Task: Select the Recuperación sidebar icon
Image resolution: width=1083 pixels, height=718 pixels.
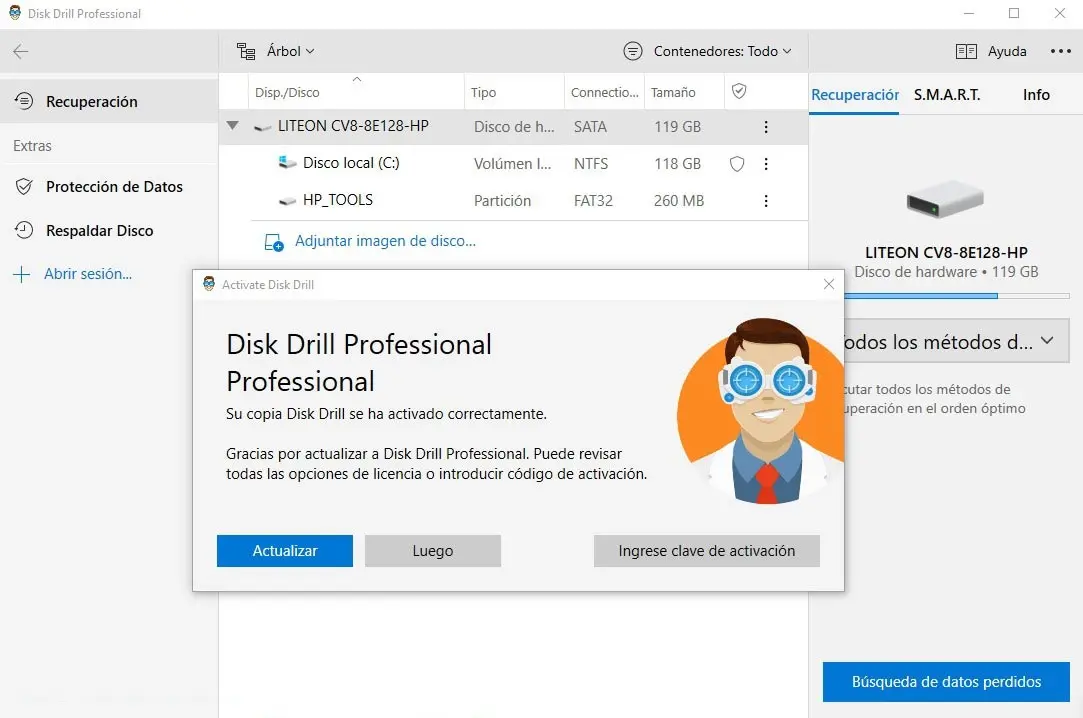Action: pyautogui.click(x=22, y=100)
